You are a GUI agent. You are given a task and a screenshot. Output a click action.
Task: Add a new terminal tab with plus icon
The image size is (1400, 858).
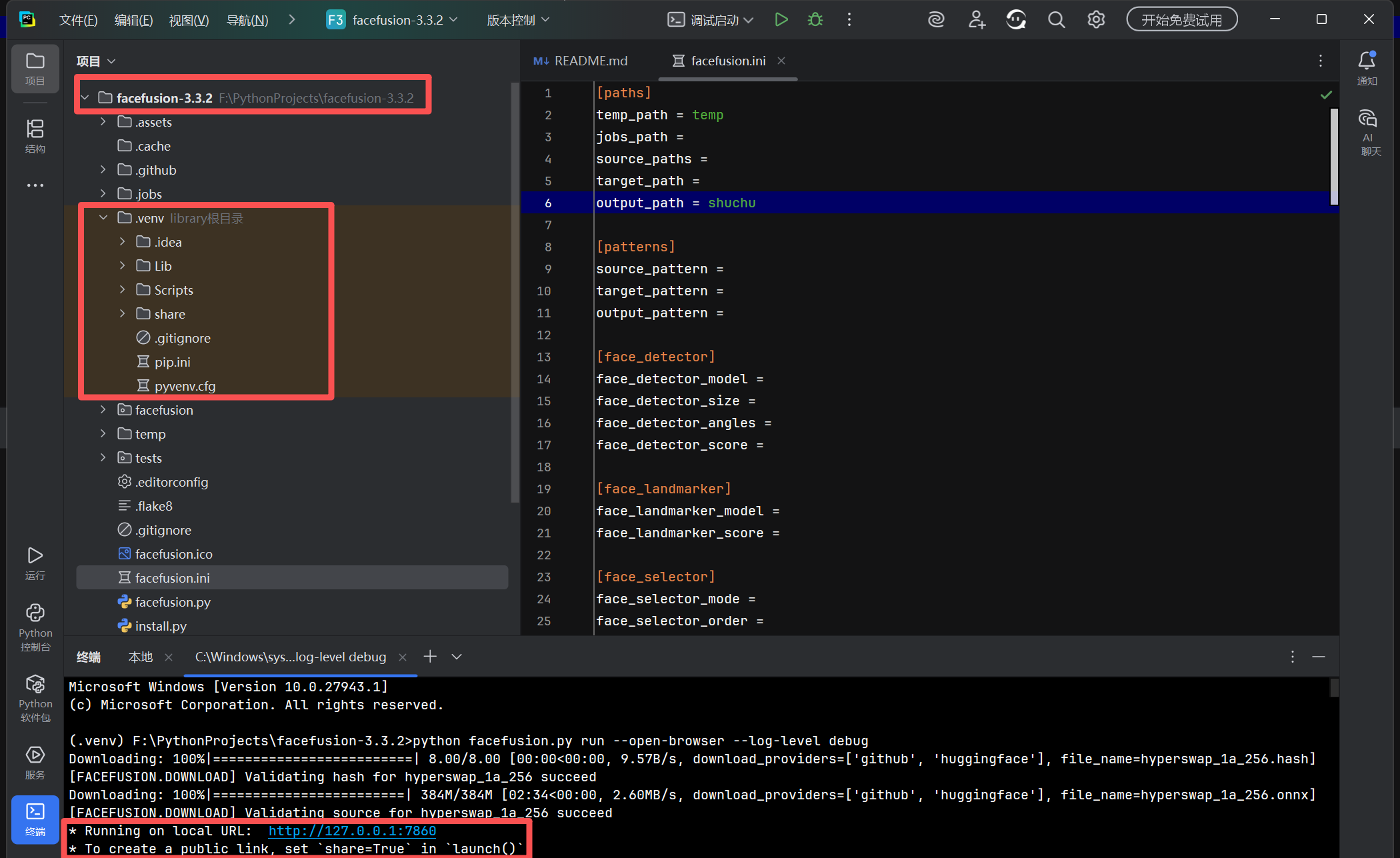tap(430, 657)
